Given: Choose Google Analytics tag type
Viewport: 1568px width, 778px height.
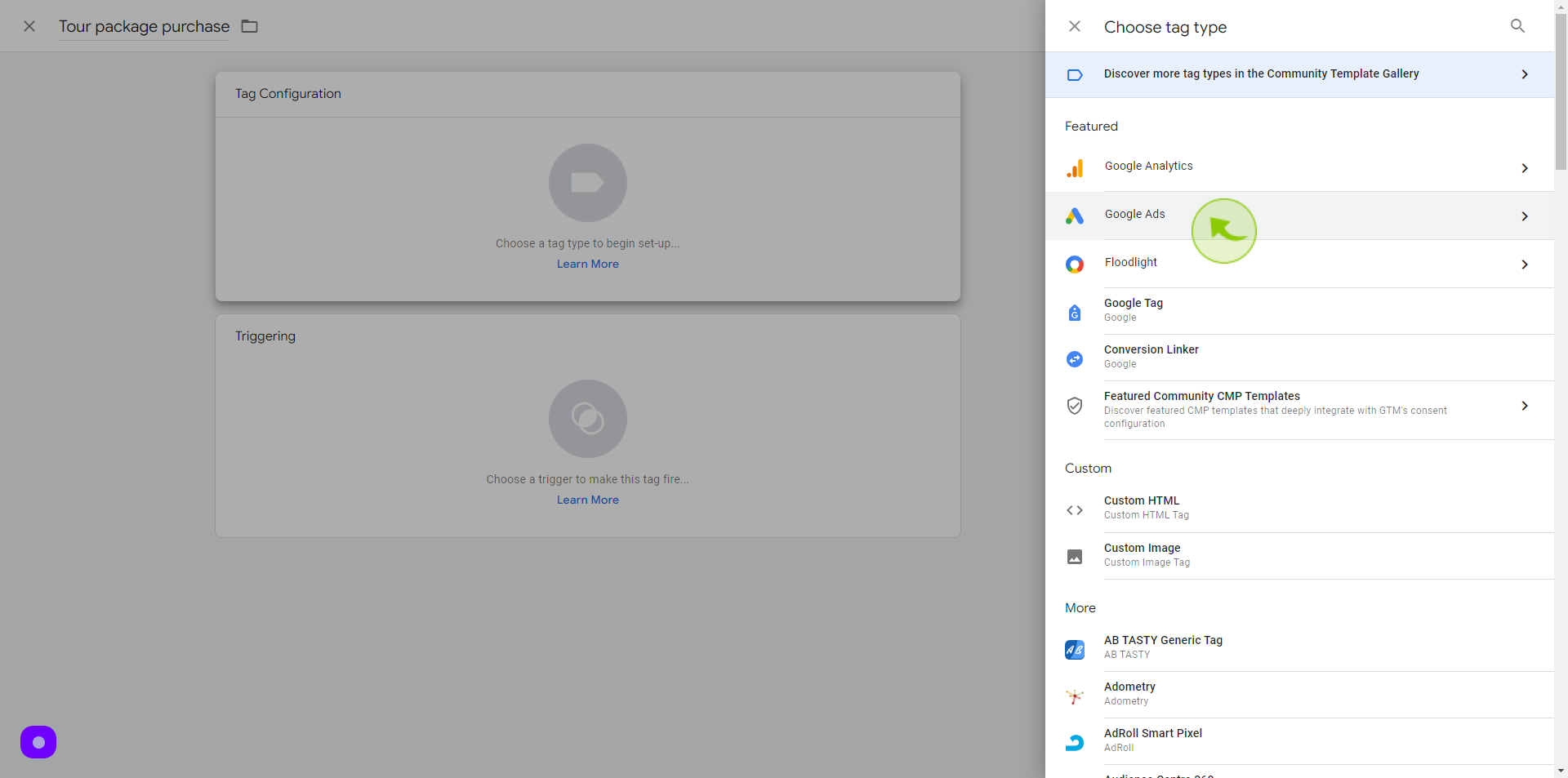Looking at the screenshot, I should point(1299,167).
